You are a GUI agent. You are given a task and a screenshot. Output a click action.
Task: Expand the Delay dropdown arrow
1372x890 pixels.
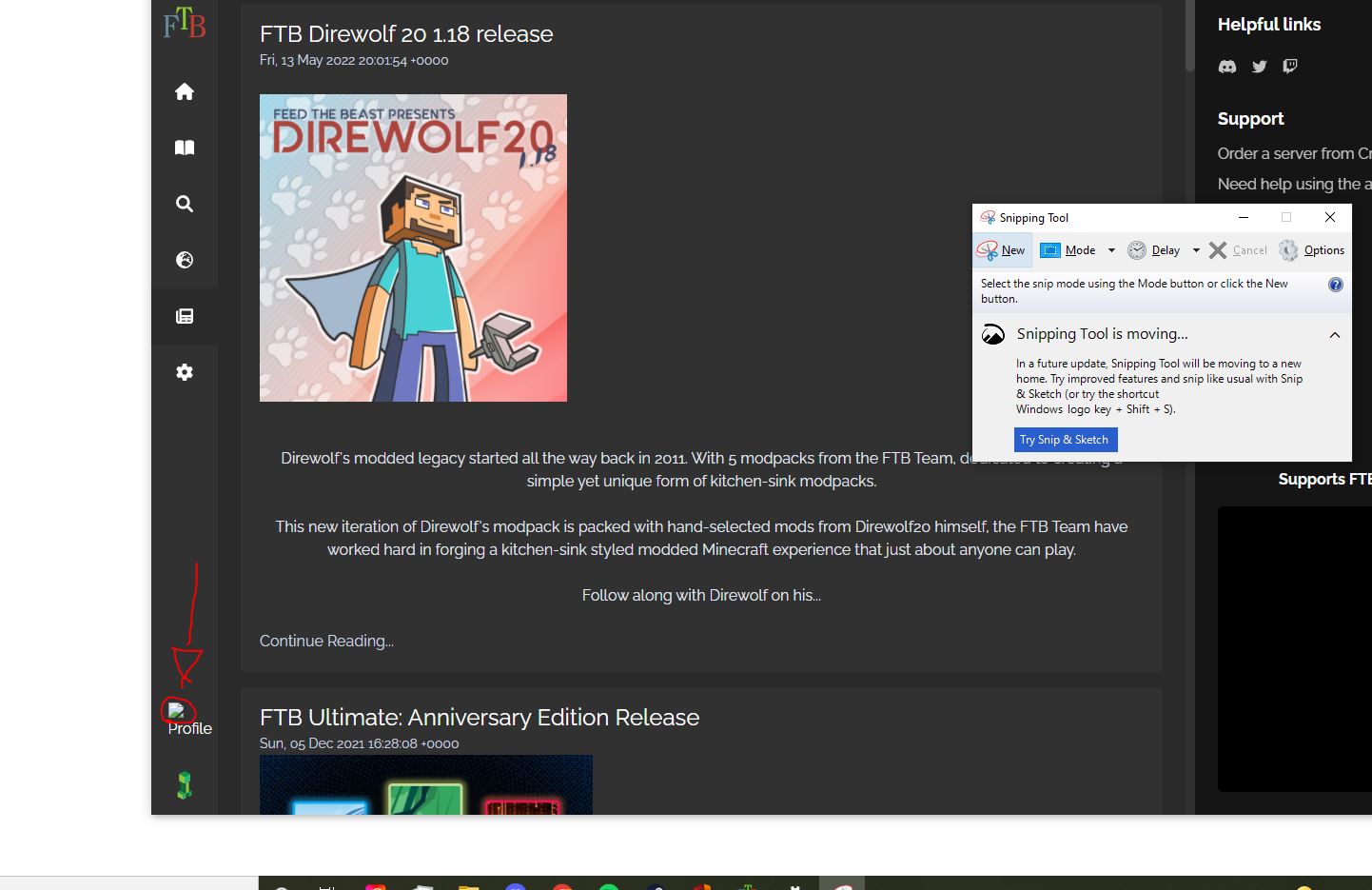click(x=1196, y=250)
